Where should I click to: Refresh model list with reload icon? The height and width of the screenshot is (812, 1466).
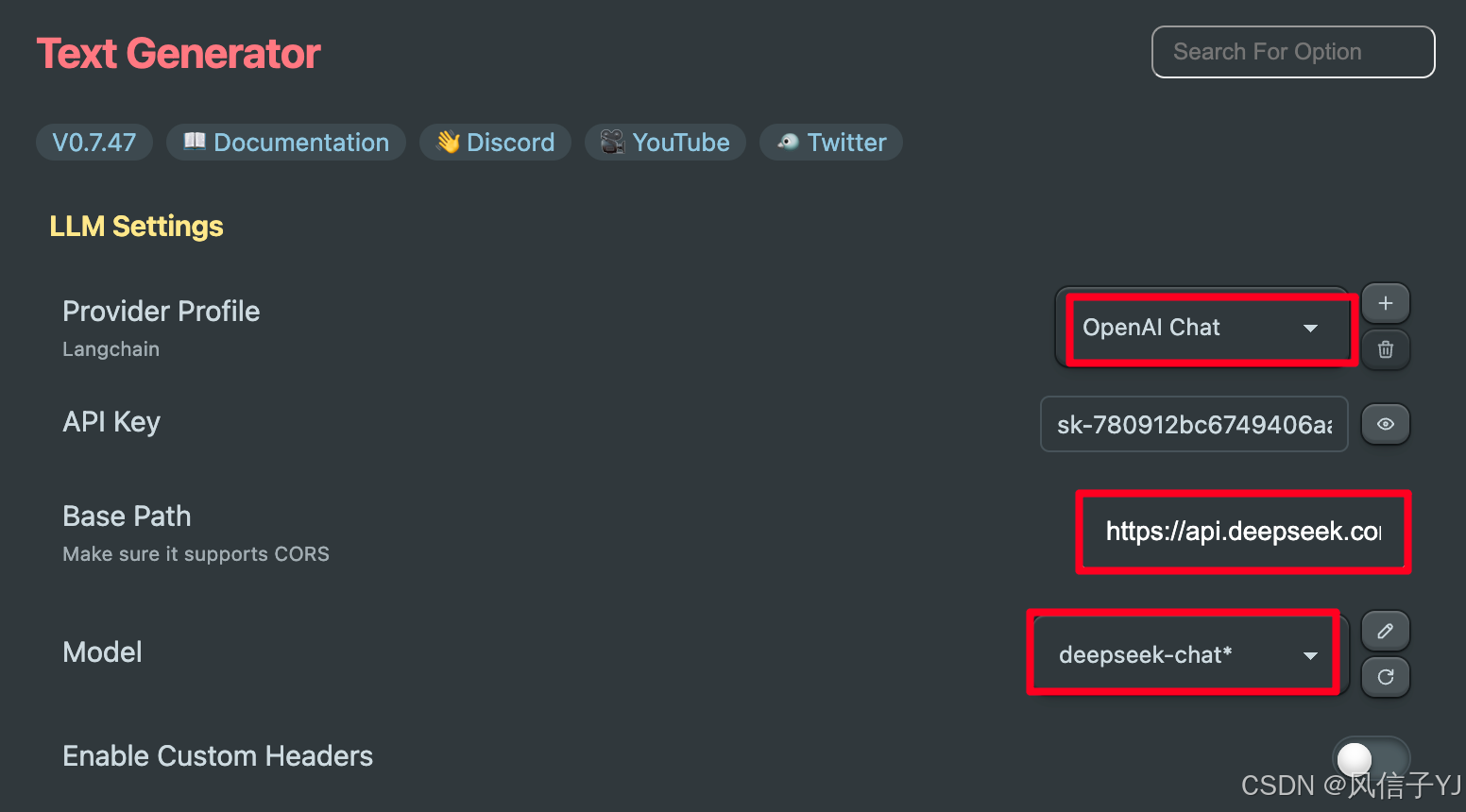[x=1385, y=677]
